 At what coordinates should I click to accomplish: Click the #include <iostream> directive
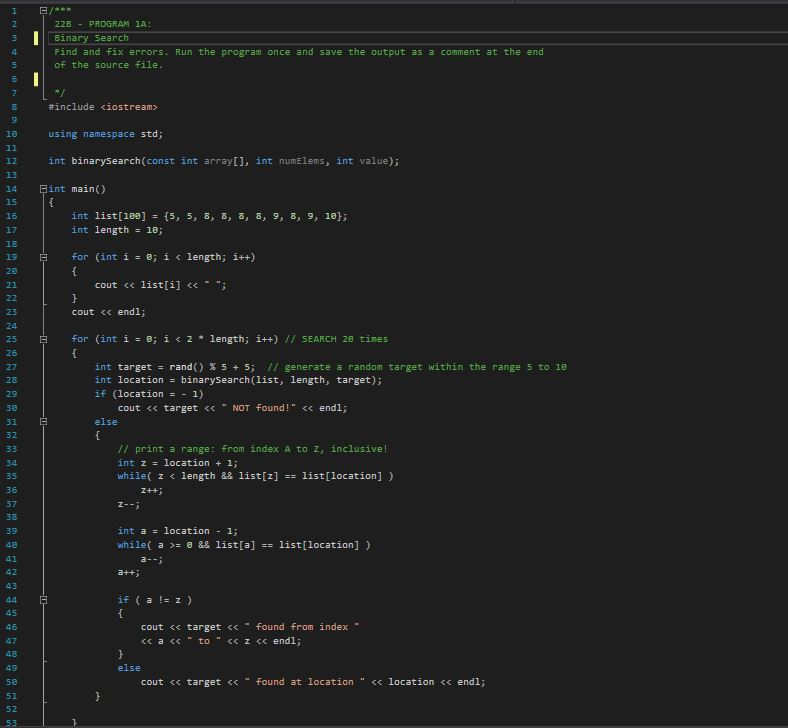[x=103, y=107]
